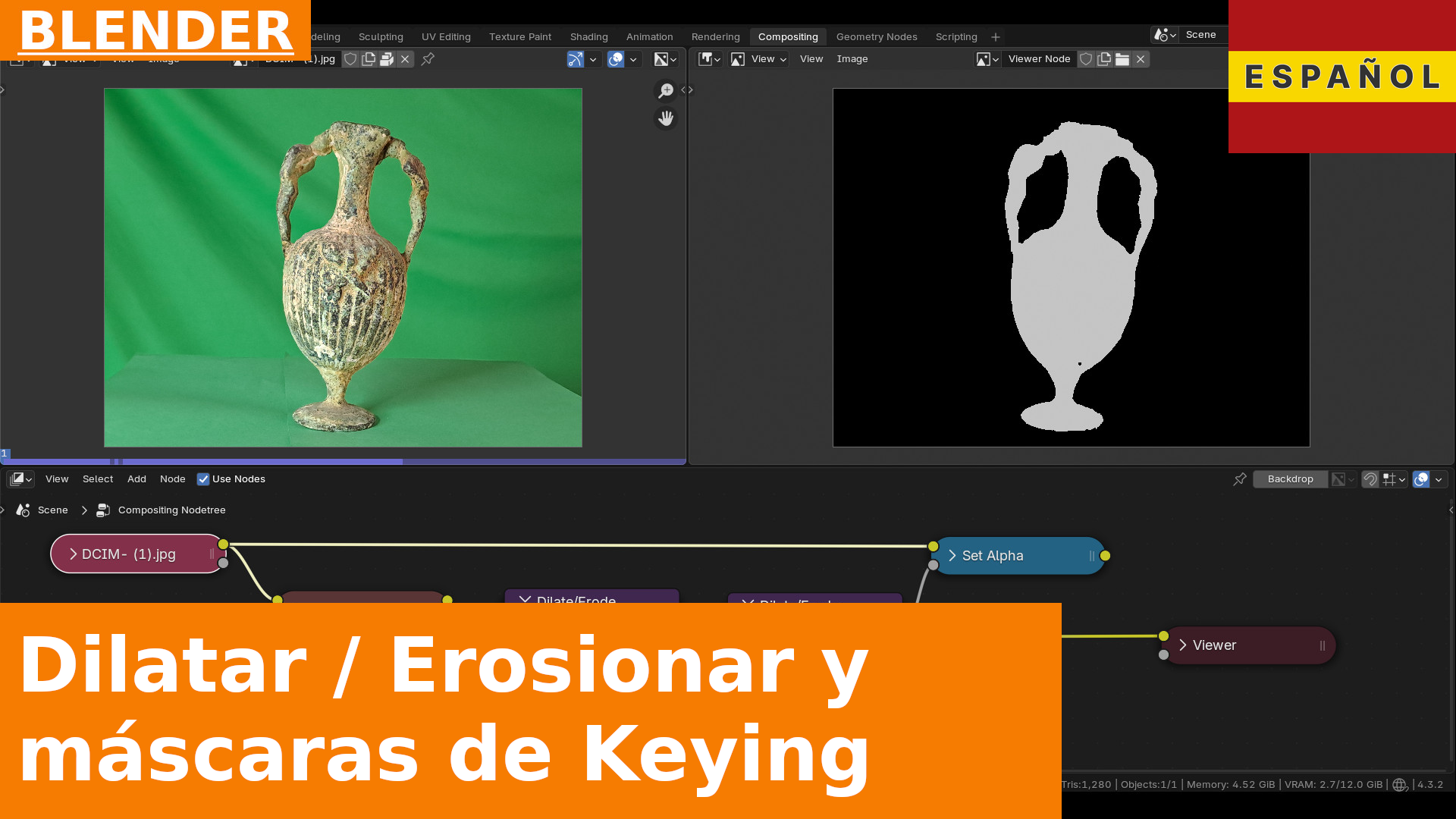Unlink the DCIM image with X icon

tap(405, 59)
